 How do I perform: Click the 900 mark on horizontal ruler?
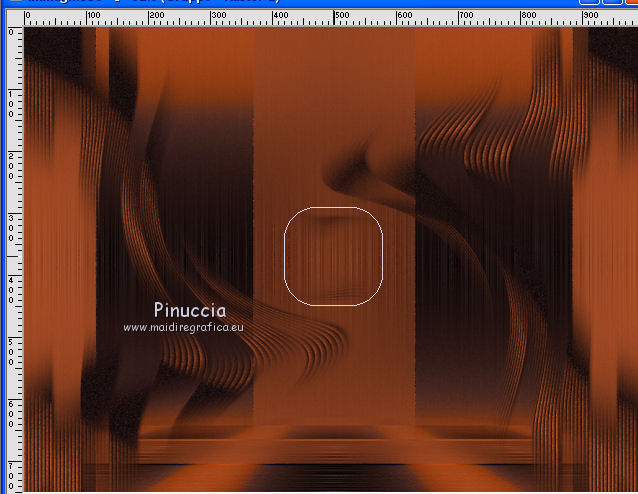[590, 15]
